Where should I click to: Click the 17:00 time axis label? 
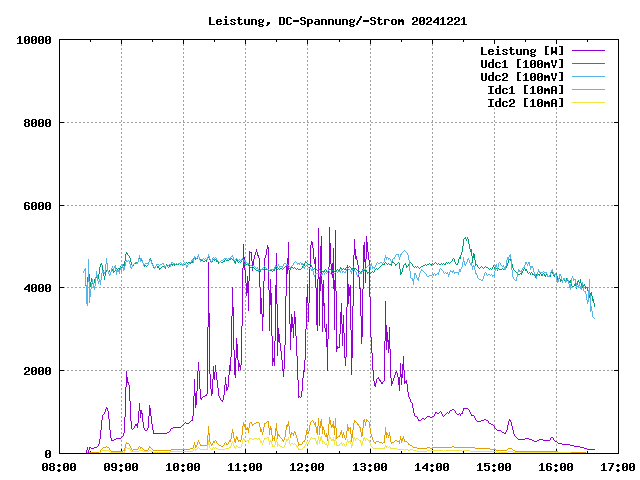click(x=618, y=467)
